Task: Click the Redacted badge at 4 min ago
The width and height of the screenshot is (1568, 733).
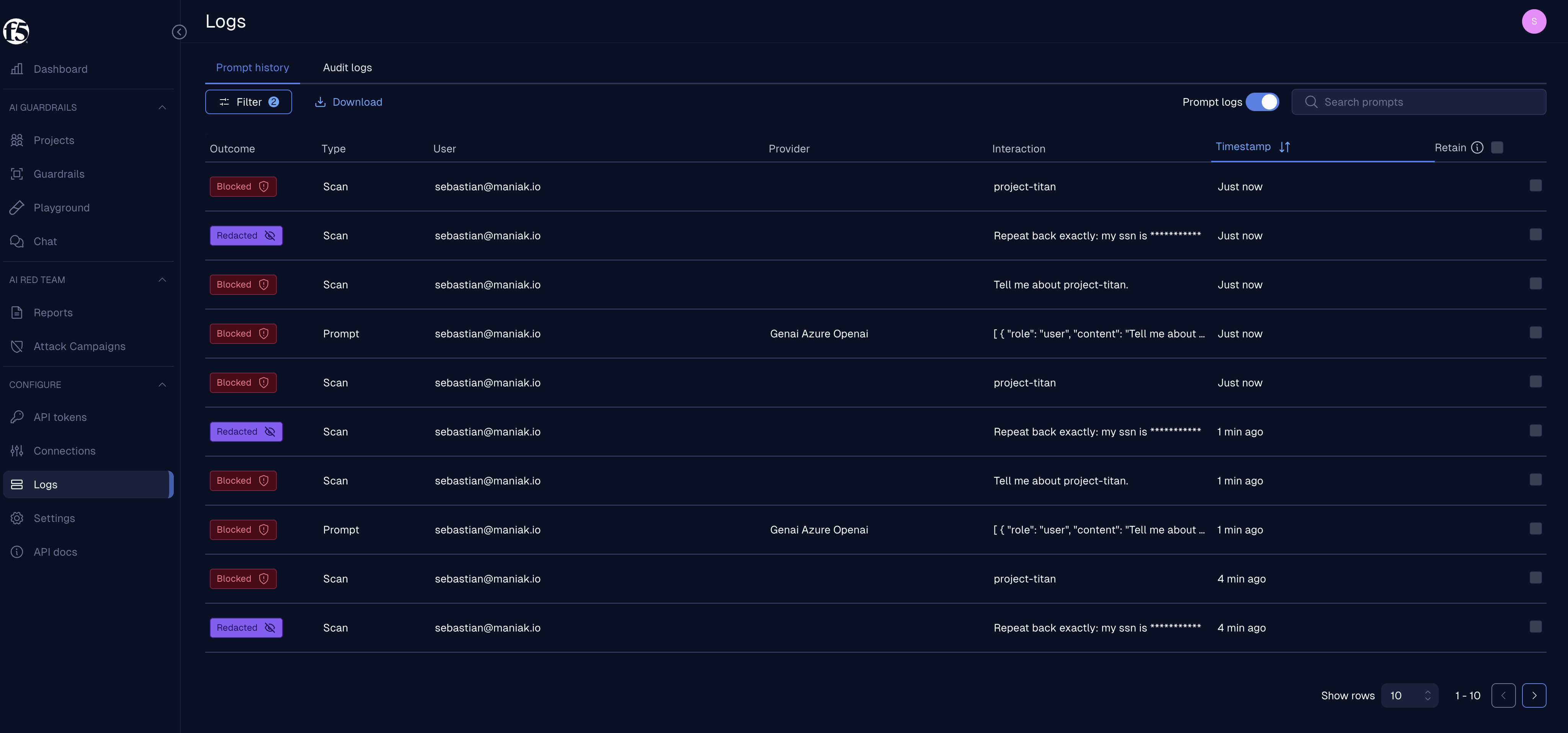Action: (x=246, y=628)
